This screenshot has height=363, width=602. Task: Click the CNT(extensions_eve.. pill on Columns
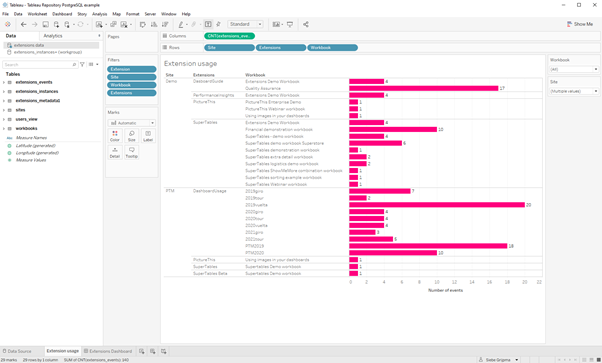(x=229, y=36)
